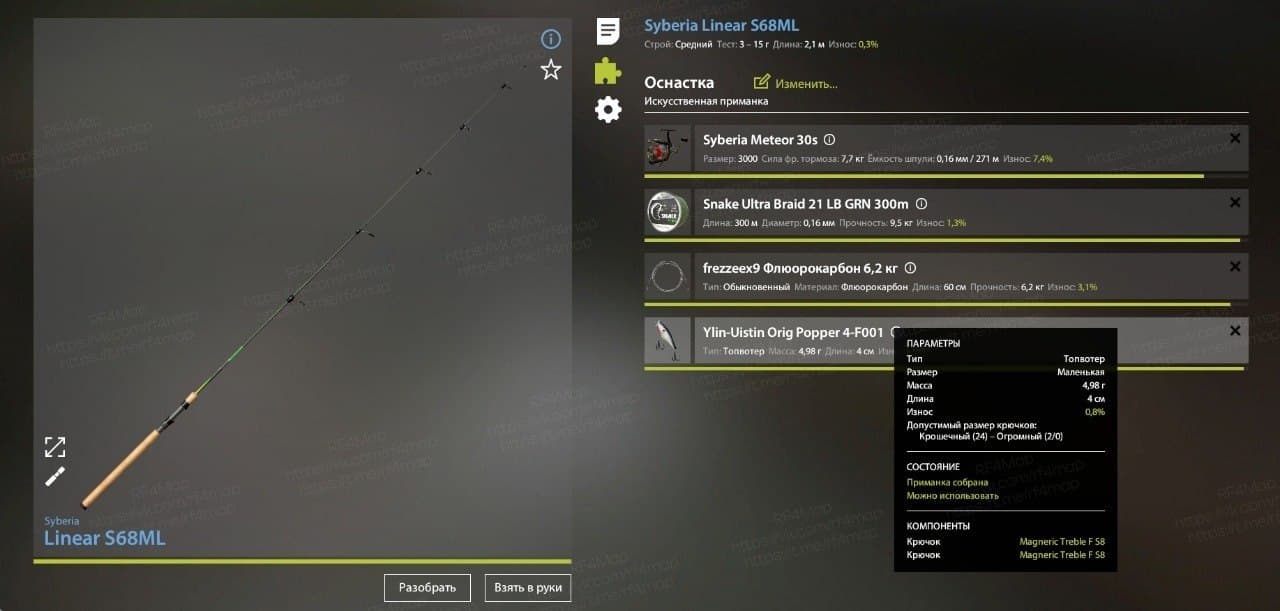
Task: Click the Syberia Meteor reel thumbnail
Action: click(x=667, y=148)
